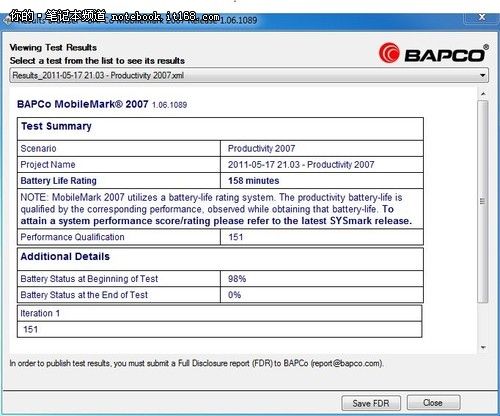Click the FDR publish notice text
This screenshot has height=416, width=500.
(196, 363)
